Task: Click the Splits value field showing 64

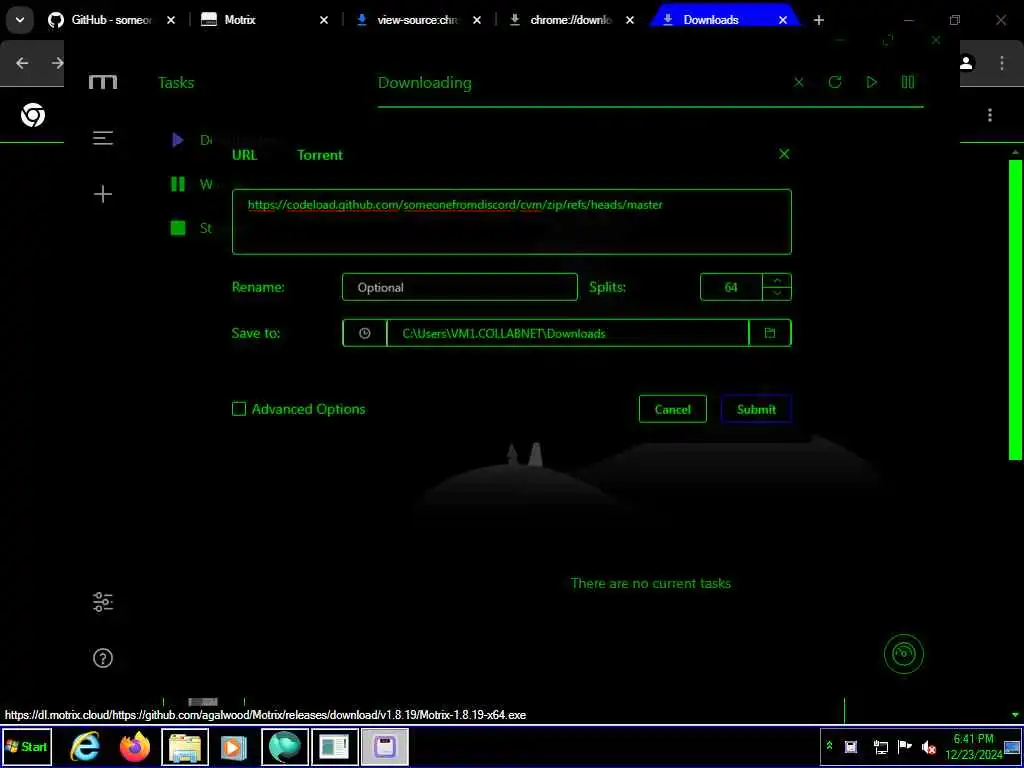Action: point(731,287)
